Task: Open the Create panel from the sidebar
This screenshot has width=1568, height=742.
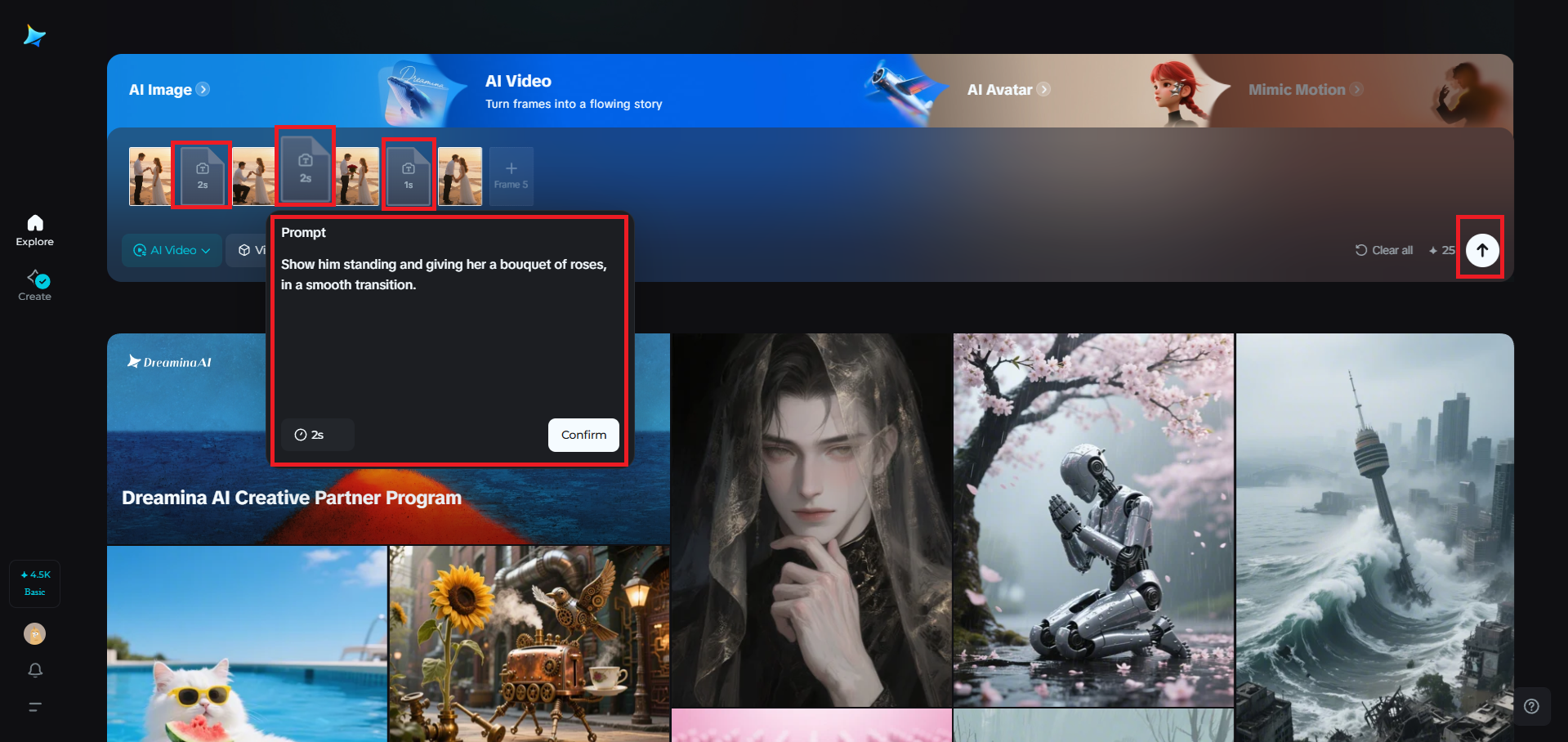Action: (34, 284)
